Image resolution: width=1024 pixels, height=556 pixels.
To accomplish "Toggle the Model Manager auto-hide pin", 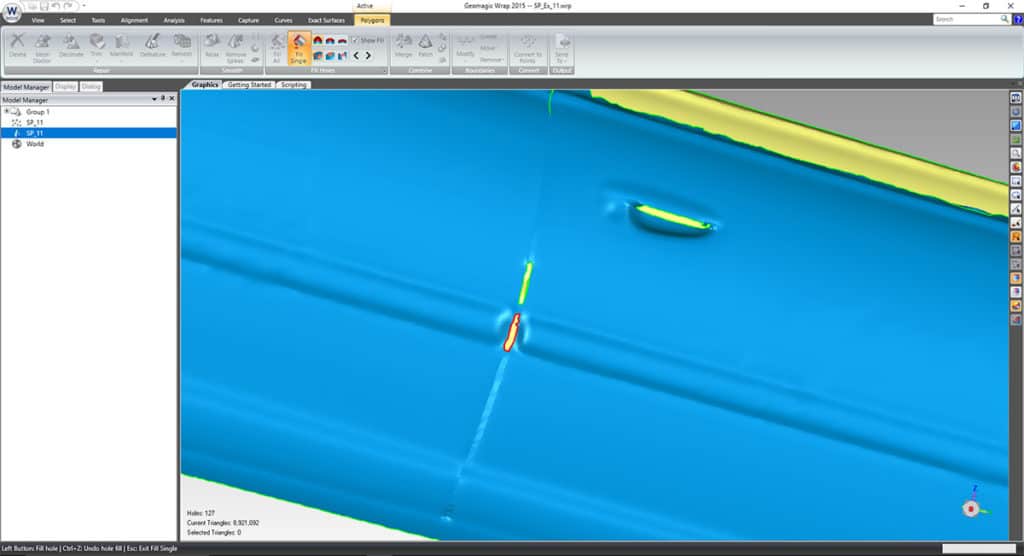I will 163,99.
